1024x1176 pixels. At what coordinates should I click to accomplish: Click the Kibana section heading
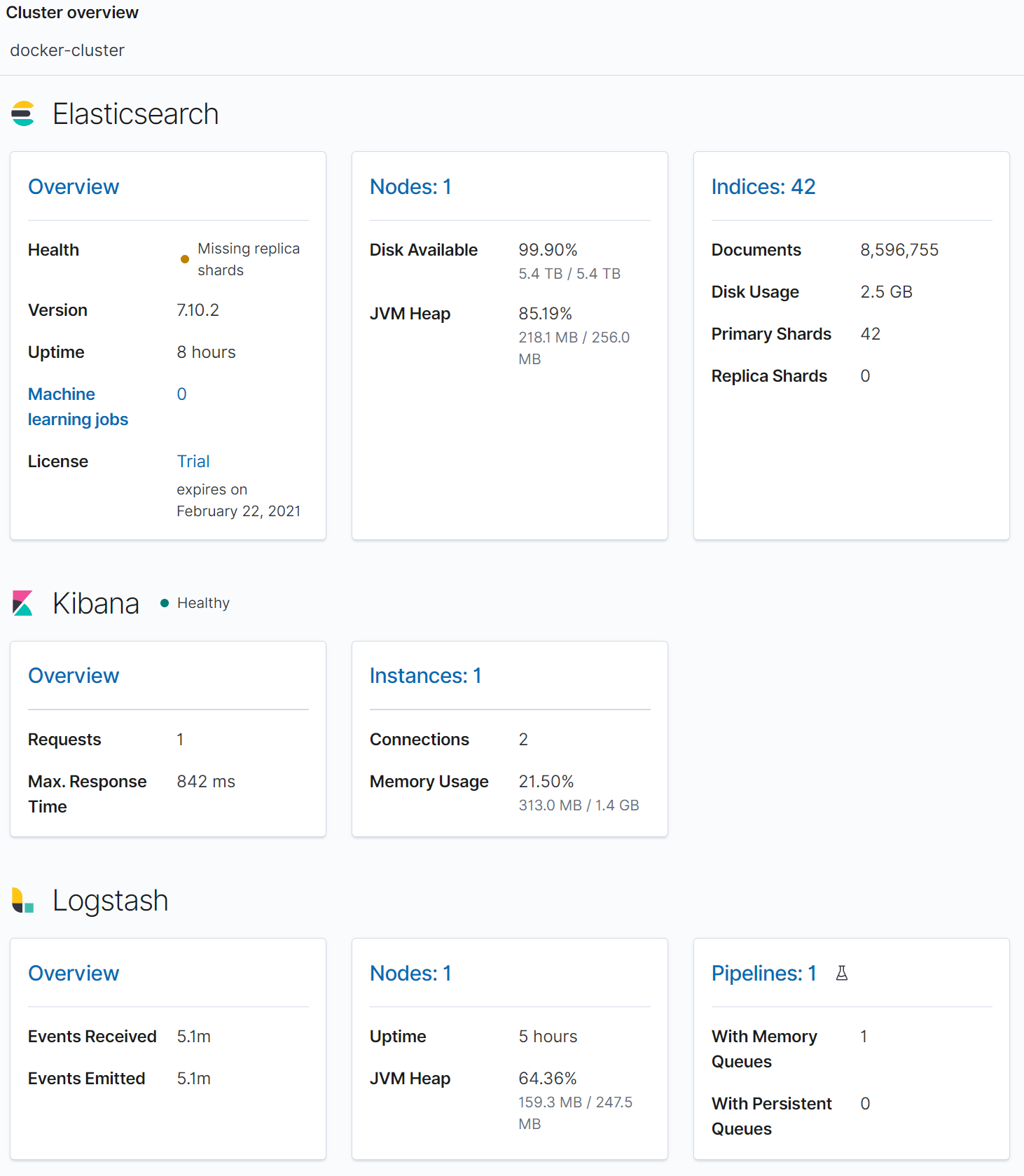point(96,603)
